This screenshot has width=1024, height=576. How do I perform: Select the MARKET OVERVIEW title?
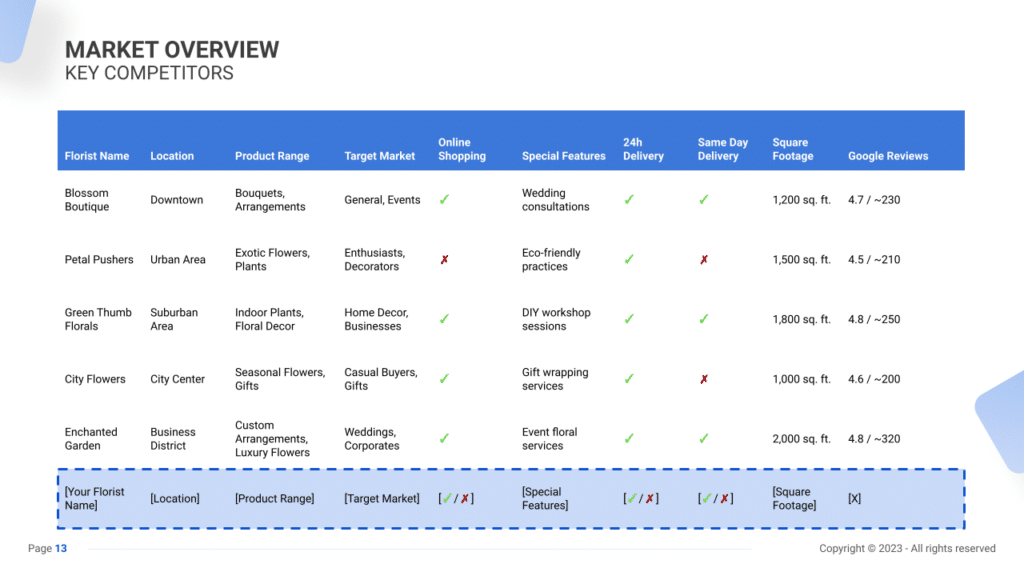click(172, 50)
